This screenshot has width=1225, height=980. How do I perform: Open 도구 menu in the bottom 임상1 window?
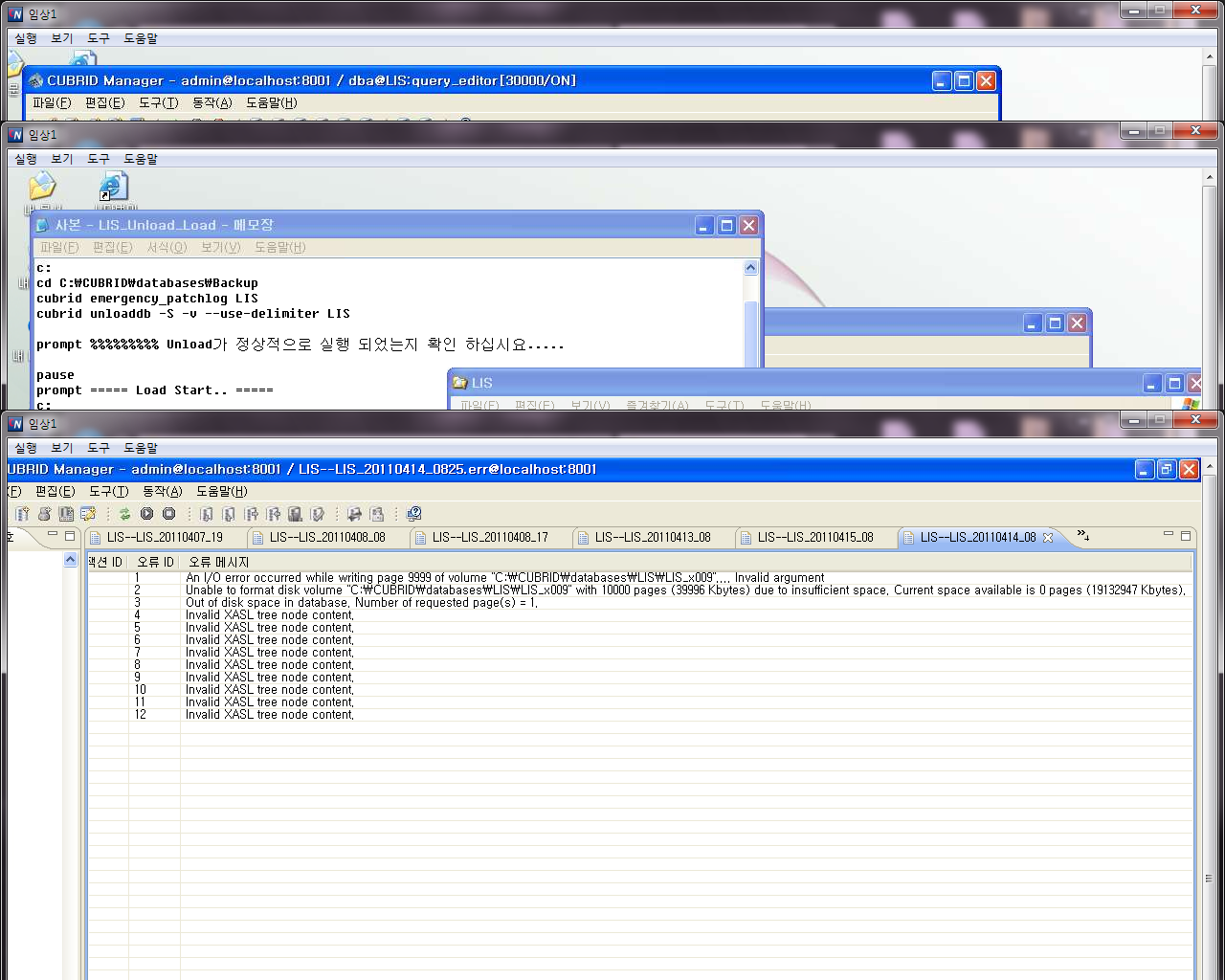[x=99, y=448]
